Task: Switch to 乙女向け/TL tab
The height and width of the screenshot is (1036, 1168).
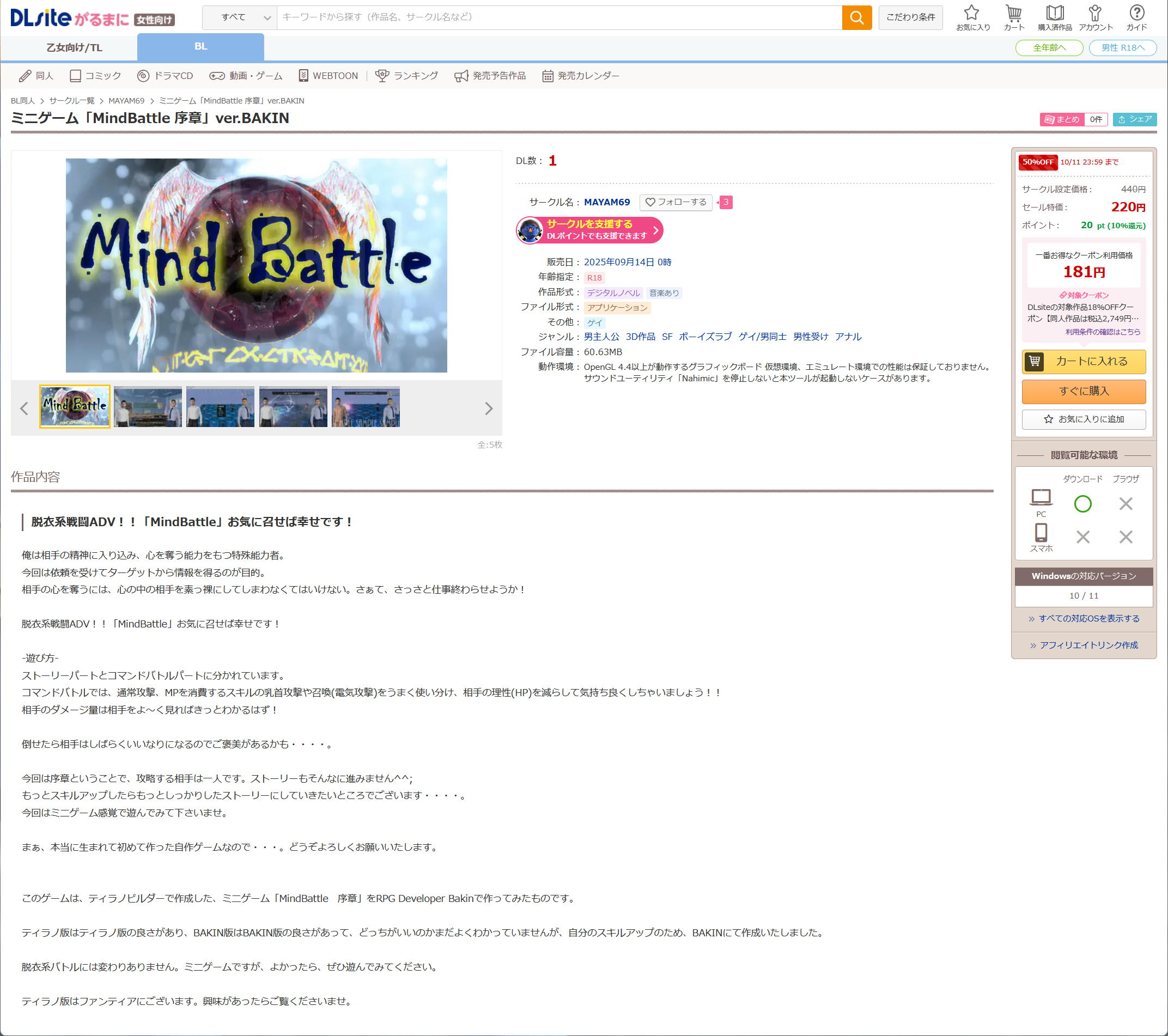Action: coord(74,47)
